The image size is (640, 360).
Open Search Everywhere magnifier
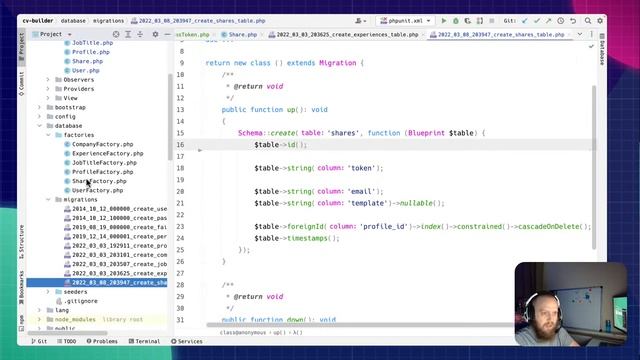coord(588,21)
